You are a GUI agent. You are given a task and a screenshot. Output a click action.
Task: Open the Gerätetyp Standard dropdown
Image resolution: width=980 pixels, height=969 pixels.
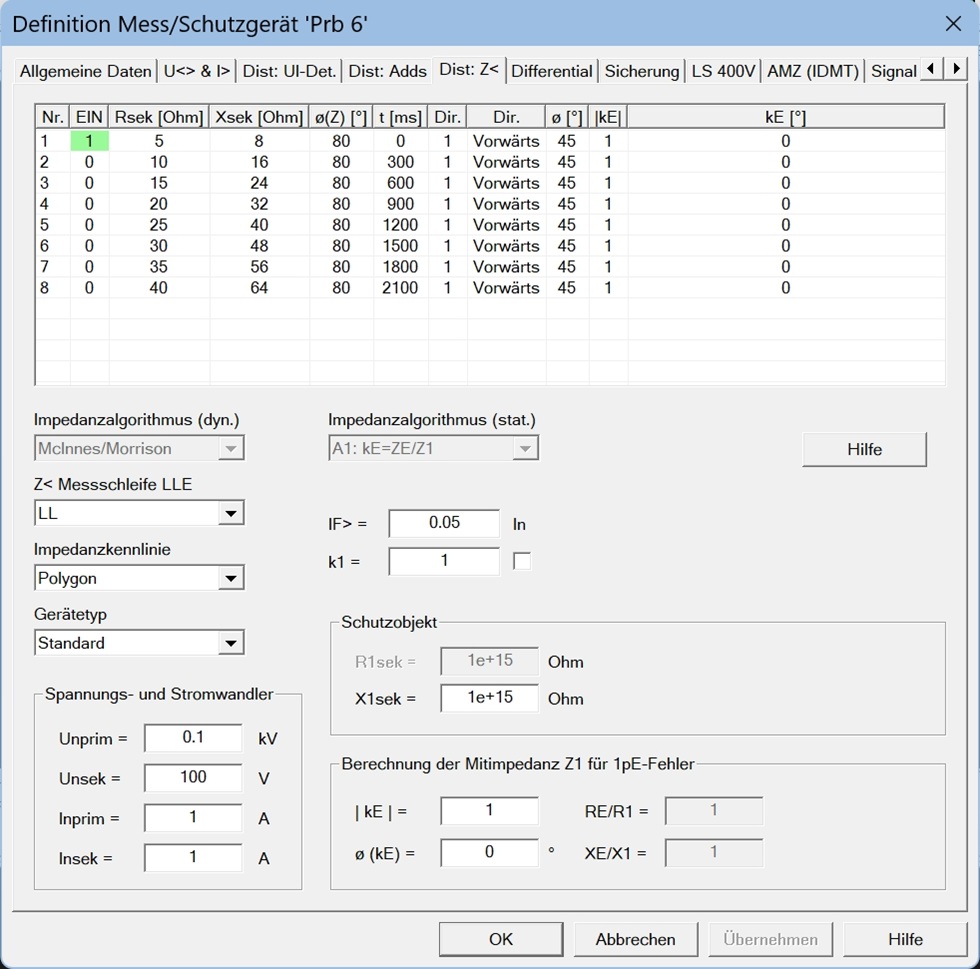(231, 644)
